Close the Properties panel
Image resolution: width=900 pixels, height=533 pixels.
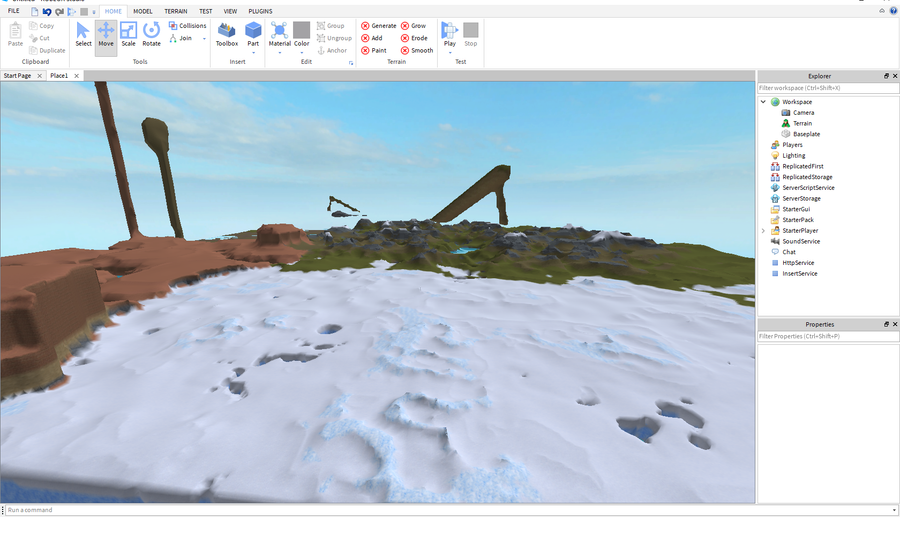pos(895,324)
